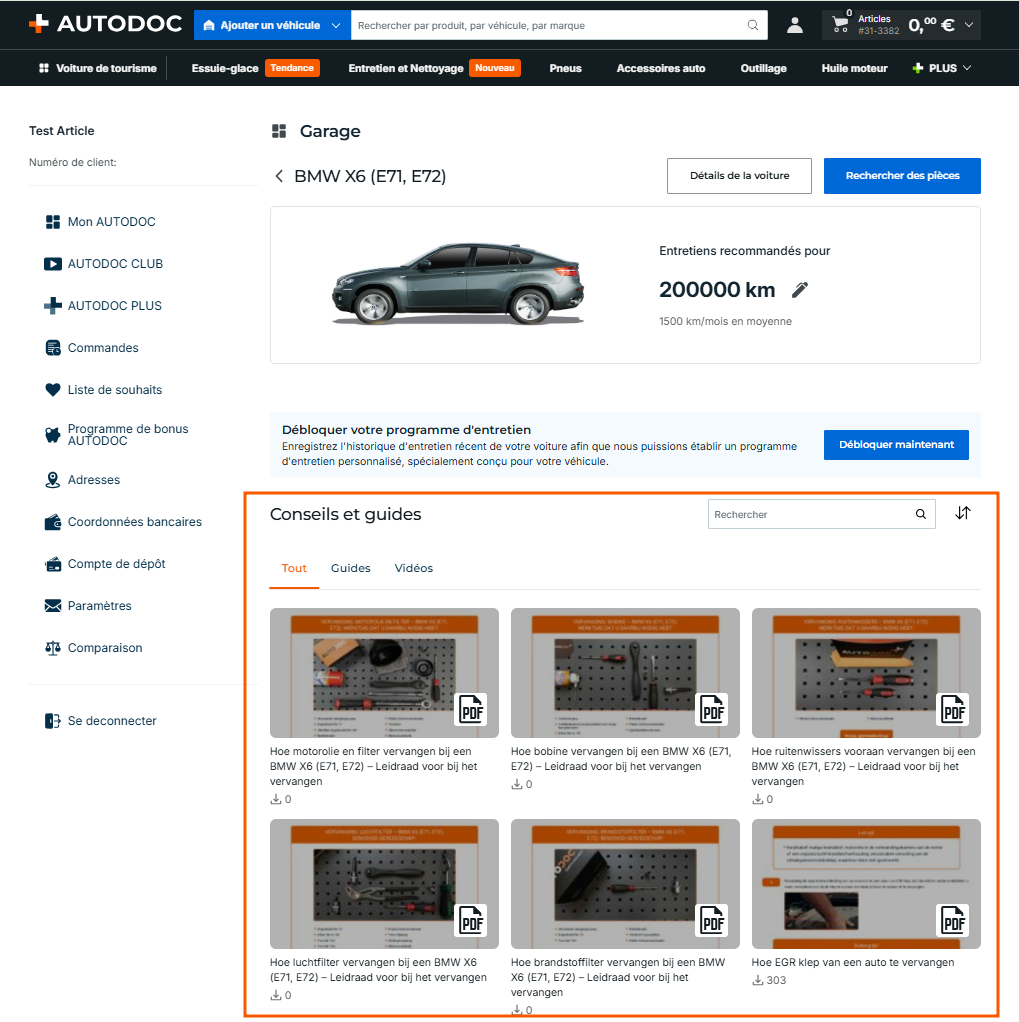
Task: Click the Liste de souhaits heart icon
Action: tap(53, 390)
